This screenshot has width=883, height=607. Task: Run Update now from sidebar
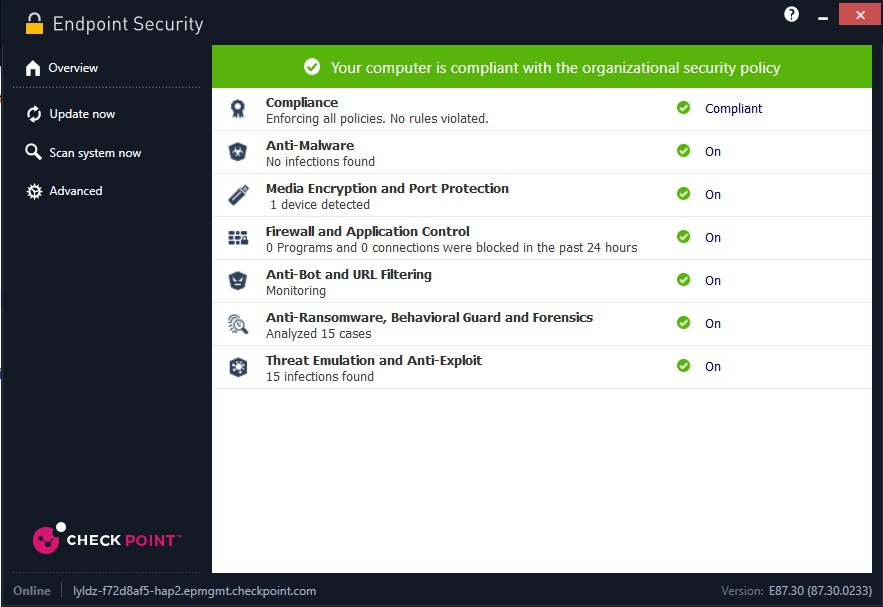point(82,114)
